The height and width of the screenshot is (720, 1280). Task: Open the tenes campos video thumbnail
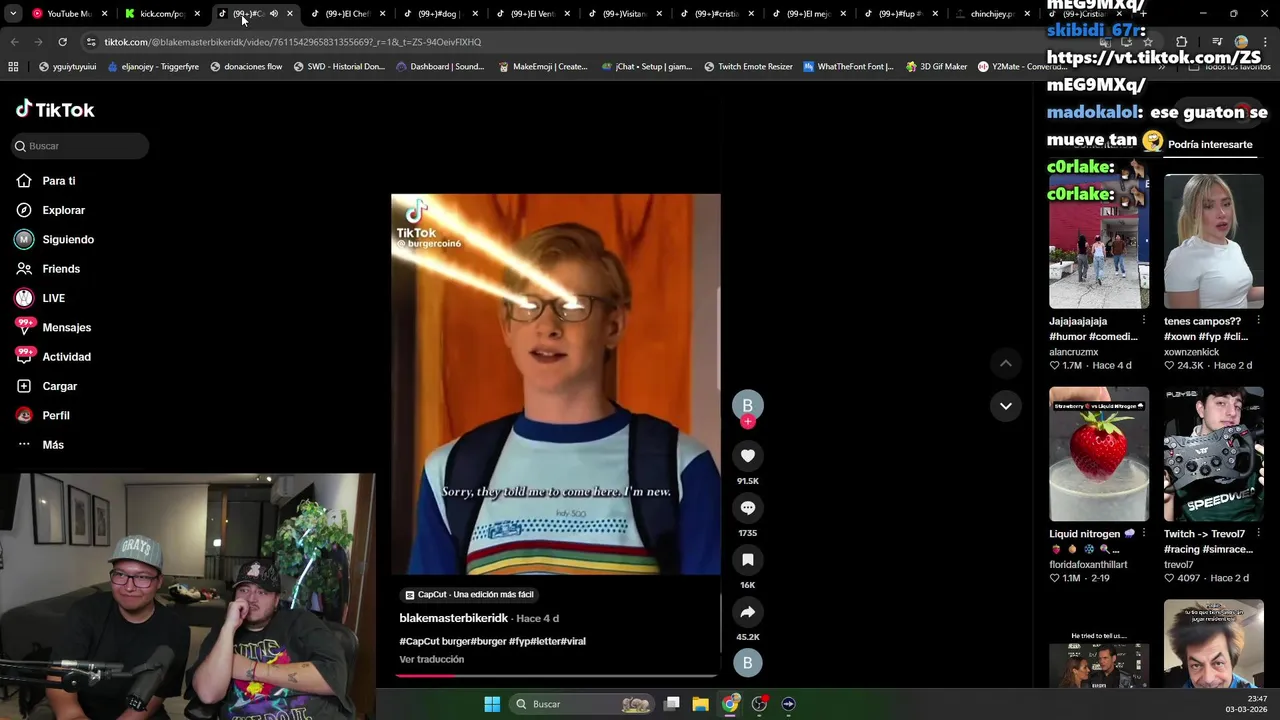coord(1213,241)
